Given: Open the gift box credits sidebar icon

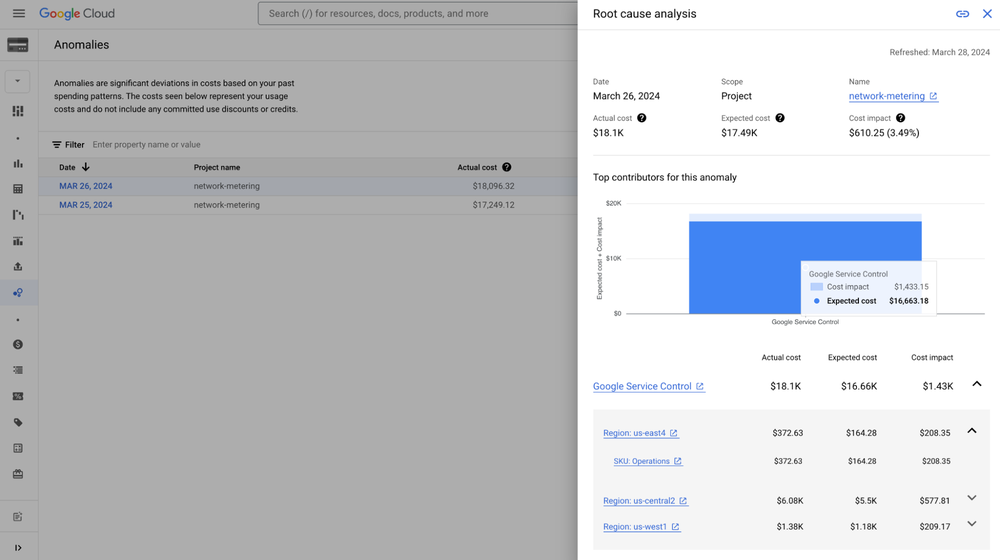Looking at the screenshot, I should (18, 474).
